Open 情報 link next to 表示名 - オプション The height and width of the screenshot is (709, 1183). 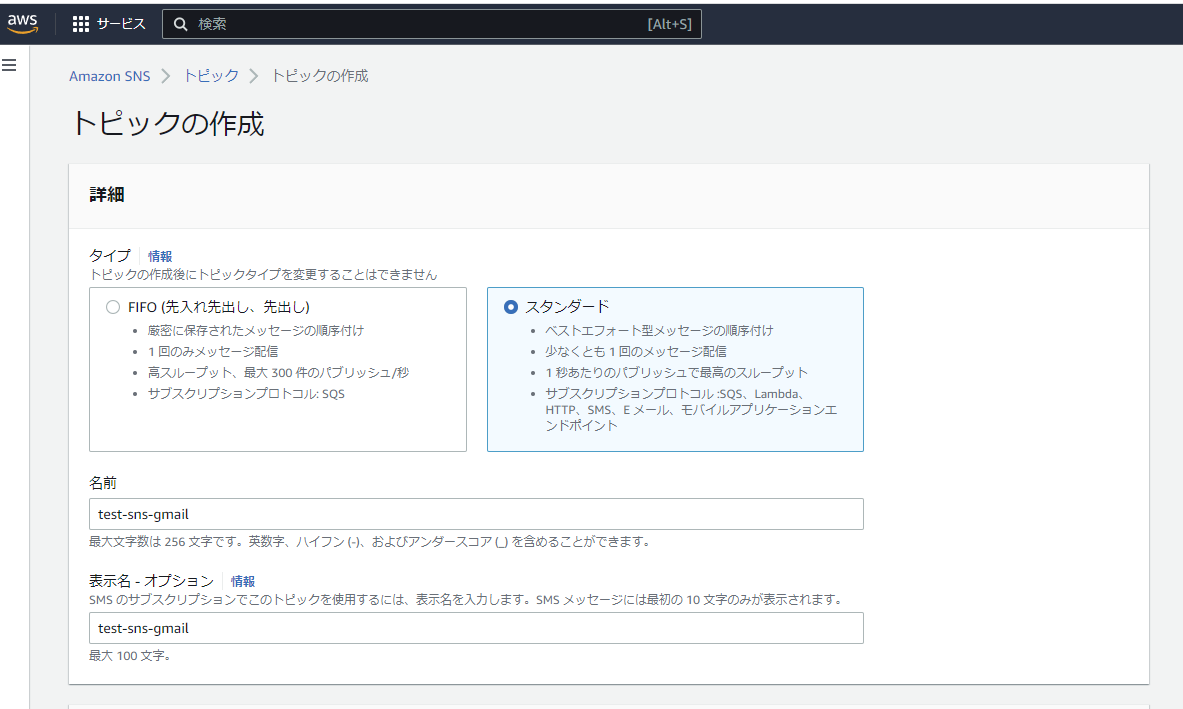click(243, 582)
